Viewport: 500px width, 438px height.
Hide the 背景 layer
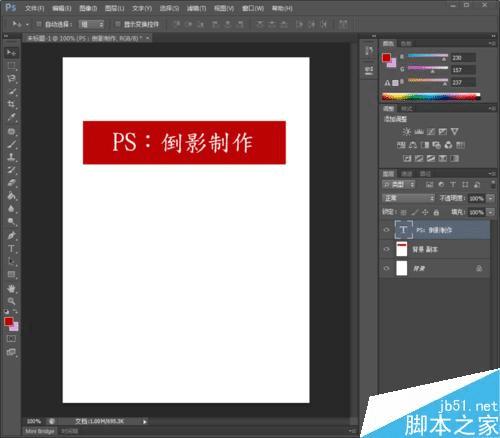click(387, 268)
